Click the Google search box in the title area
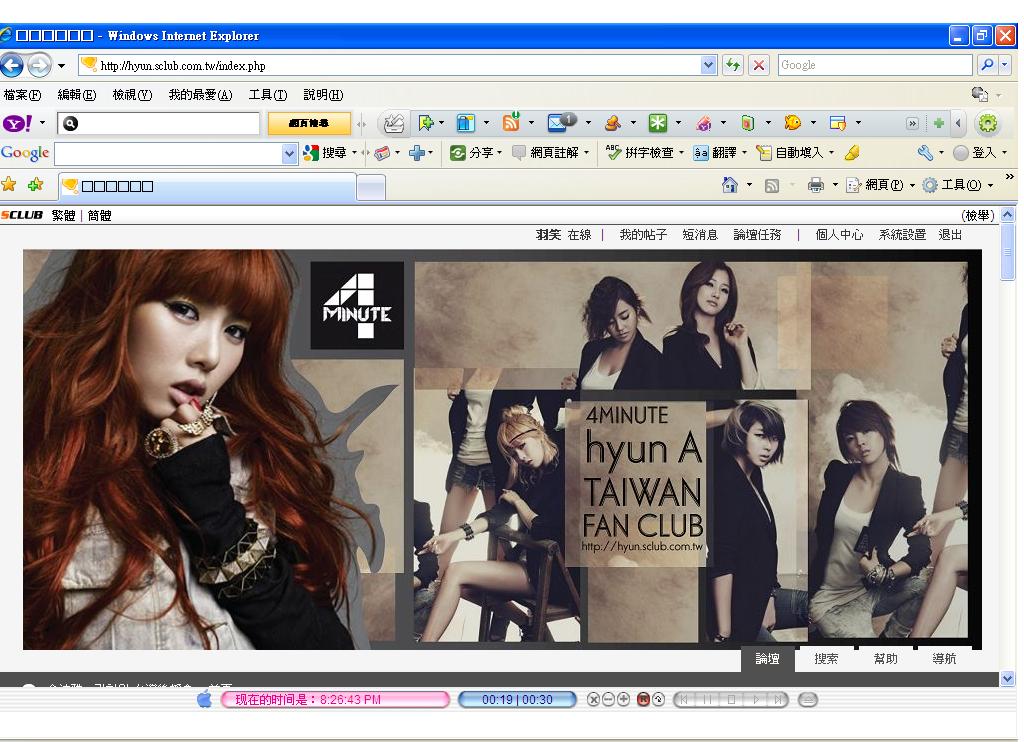Screen dimensions: 1024x742 (x=875, y=65)
